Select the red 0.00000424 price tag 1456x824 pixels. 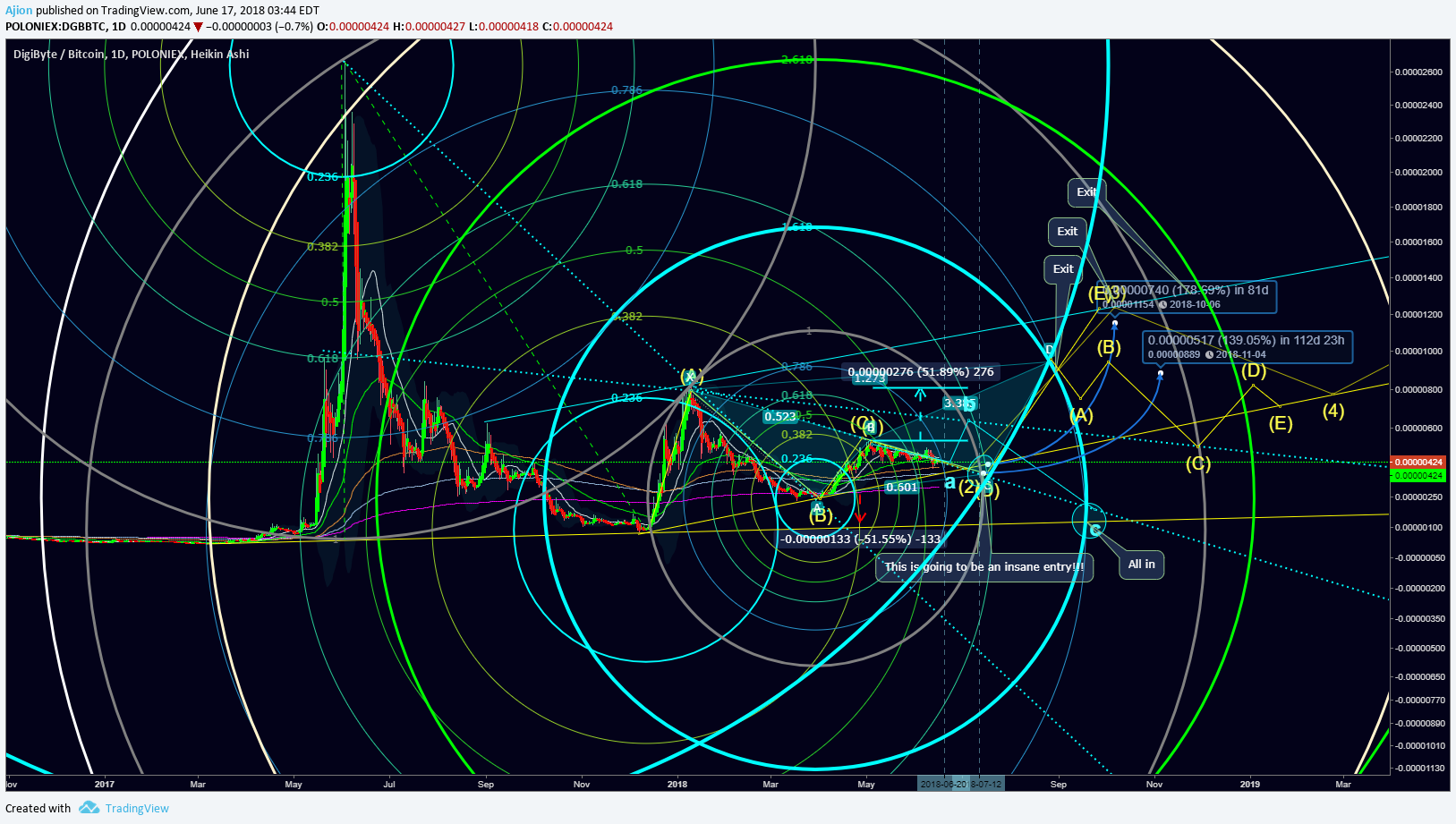tap(1418, 463)
